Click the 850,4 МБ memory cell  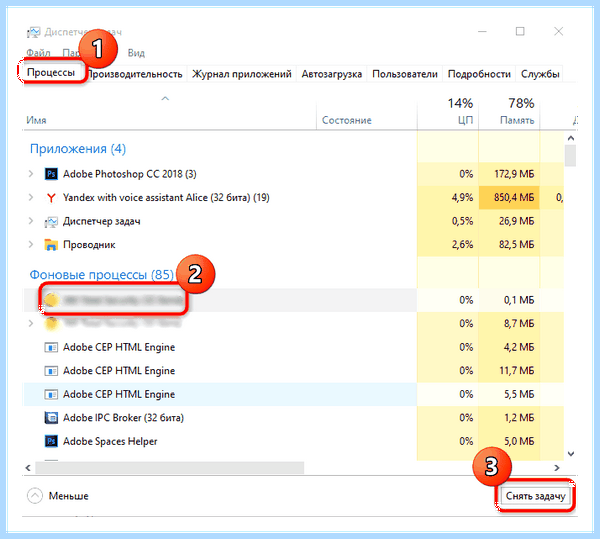pyautogui.click(x=509, y=198)
